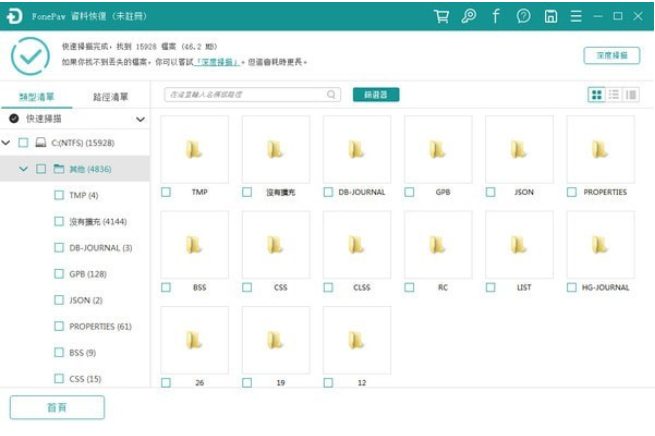Tick the checkbox under TMP folder thumbnail

[x=166, y=192]
